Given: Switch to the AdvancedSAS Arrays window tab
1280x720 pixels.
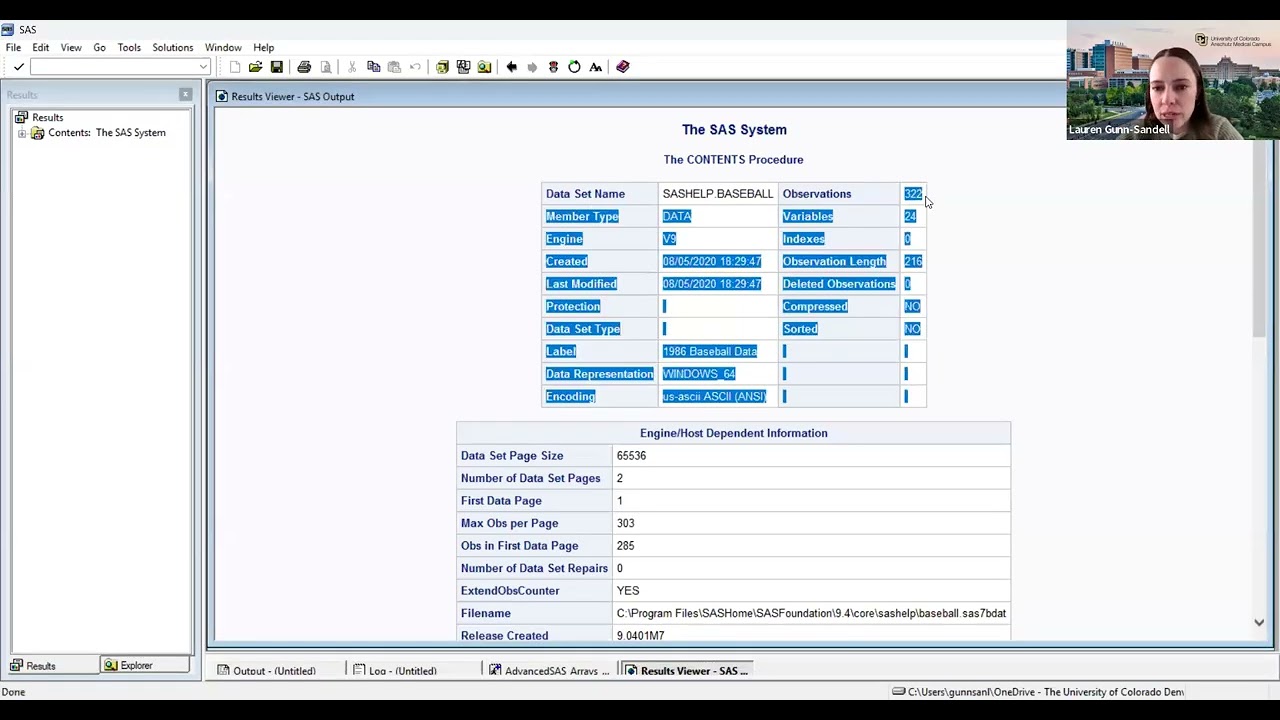Looking at the screenshot, I should coord(549,671).
